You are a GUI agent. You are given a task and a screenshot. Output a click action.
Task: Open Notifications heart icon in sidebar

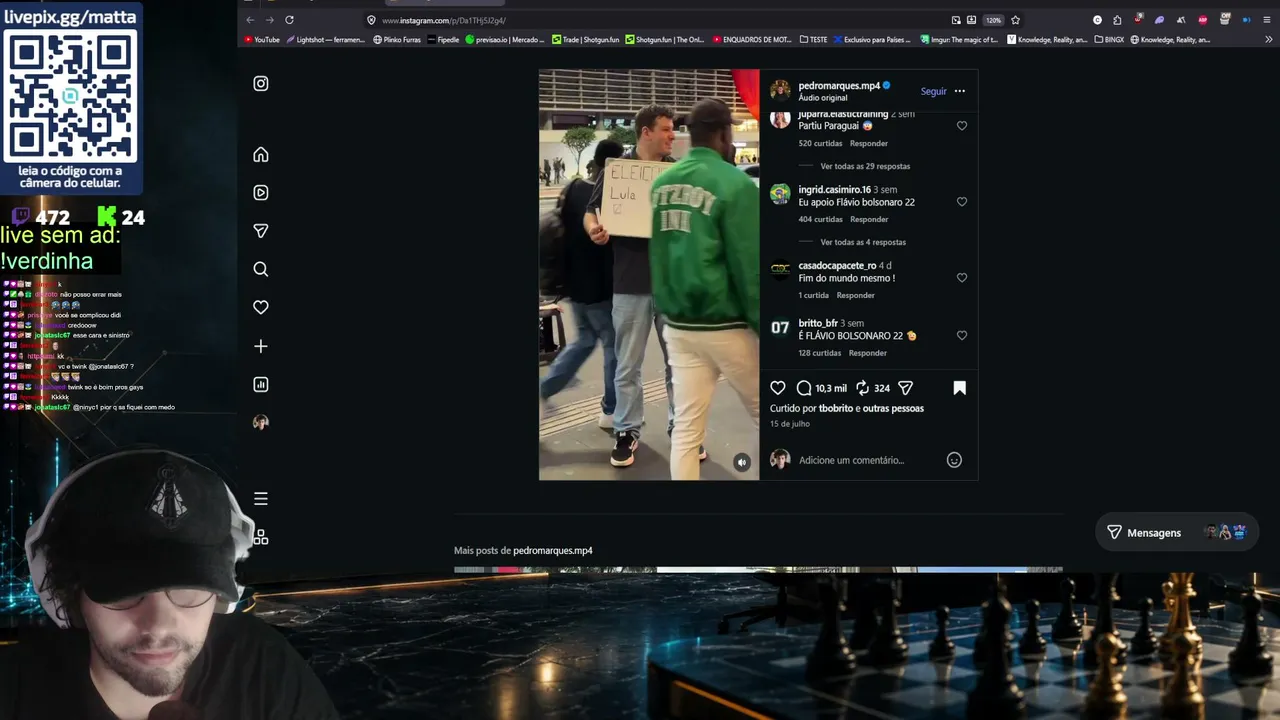click(261, 307)
